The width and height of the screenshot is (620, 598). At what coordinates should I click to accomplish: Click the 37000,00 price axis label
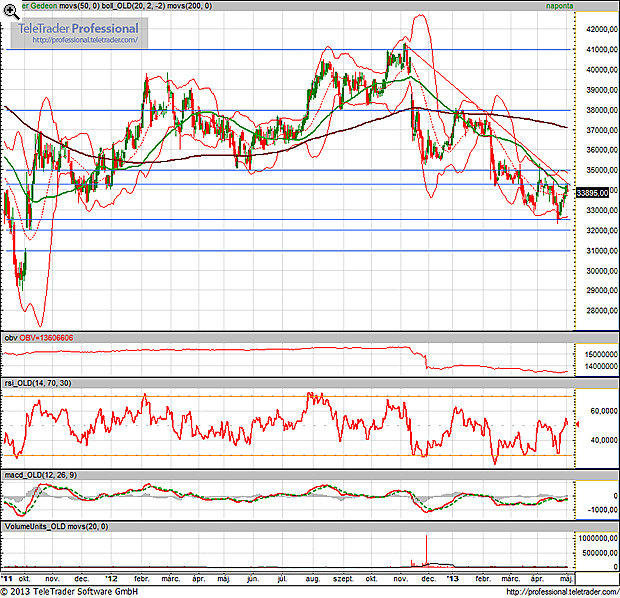coord(602,130)
